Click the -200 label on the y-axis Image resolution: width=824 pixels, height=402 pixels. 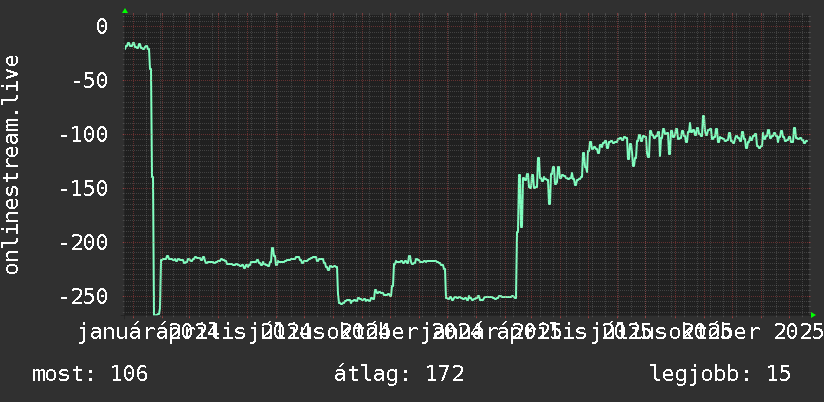coord(84,243)
